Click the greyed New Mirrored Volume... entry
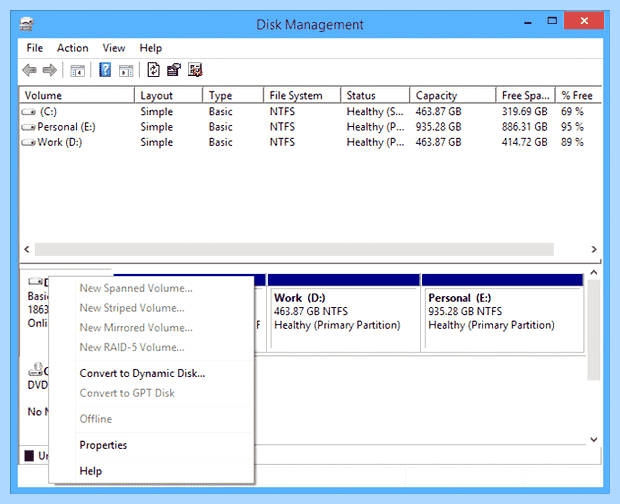Viewport: 620px width, 504px height. (x=136, y=328)
